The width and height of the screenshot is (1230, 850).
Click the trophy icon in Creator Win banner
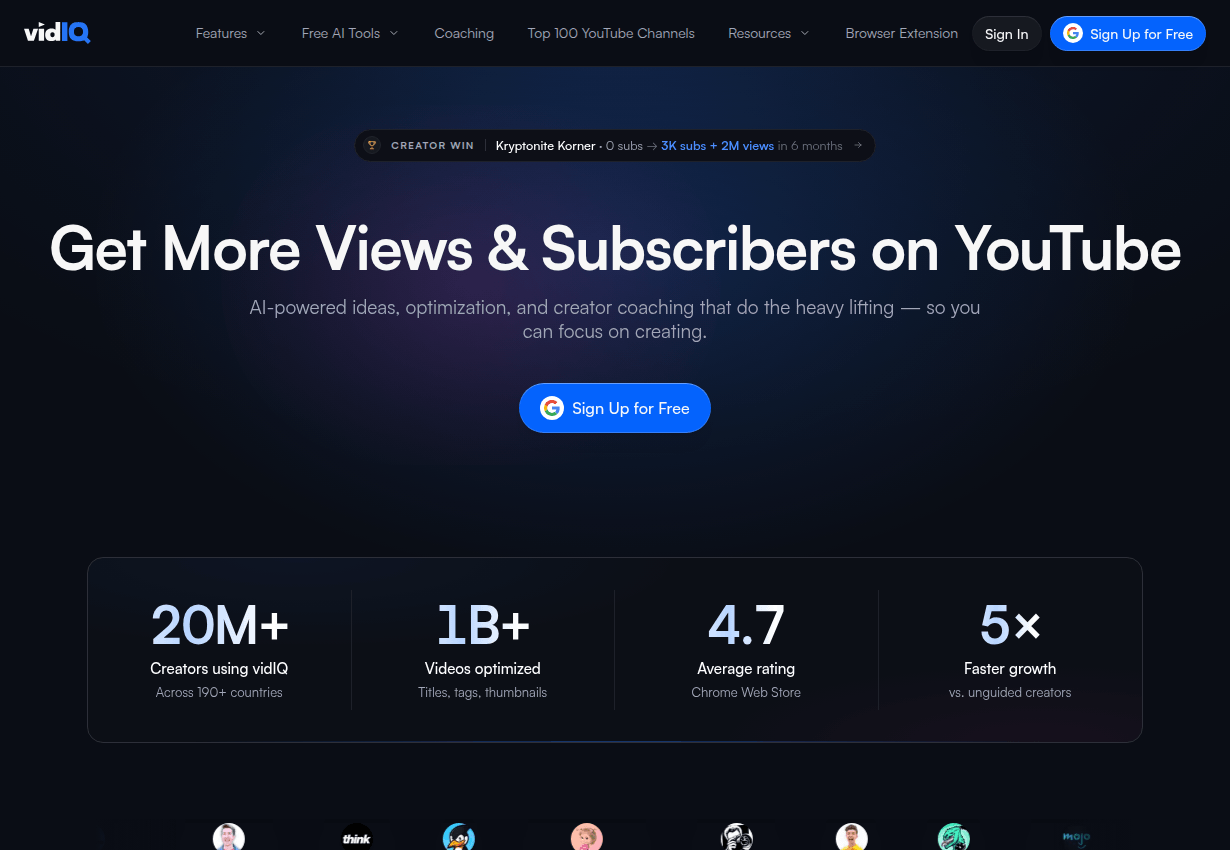tap(372, 146)
